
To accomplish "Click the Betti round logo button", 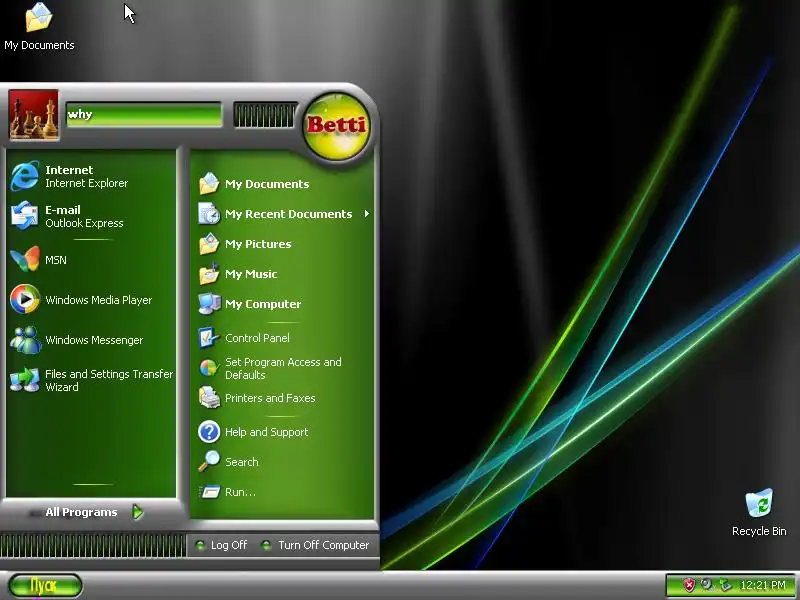I will point(336,125).
